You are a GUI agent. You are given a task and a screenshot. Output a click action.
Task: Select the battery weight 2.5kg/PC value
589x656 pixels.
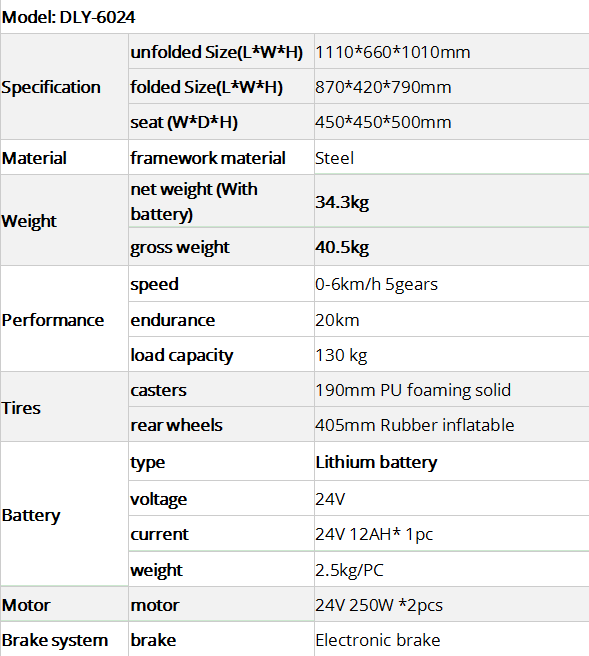349,570
